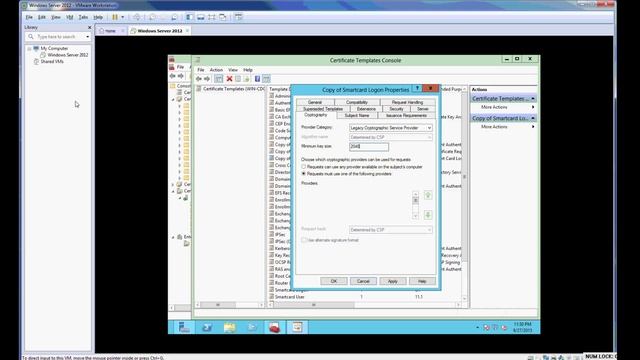Click Help button in properties dialog
This screenshot has width=640, height=360.
click(x=422, y=281)
